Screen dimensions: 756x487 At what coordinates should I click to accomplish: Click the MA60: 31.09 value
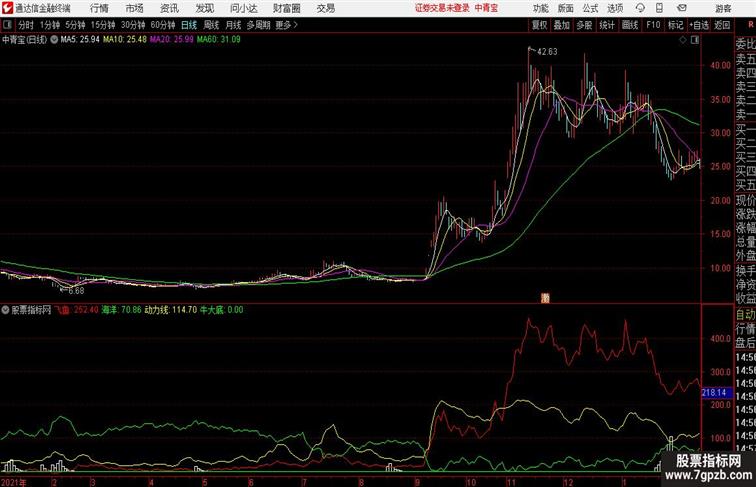(x=218, y=40)
